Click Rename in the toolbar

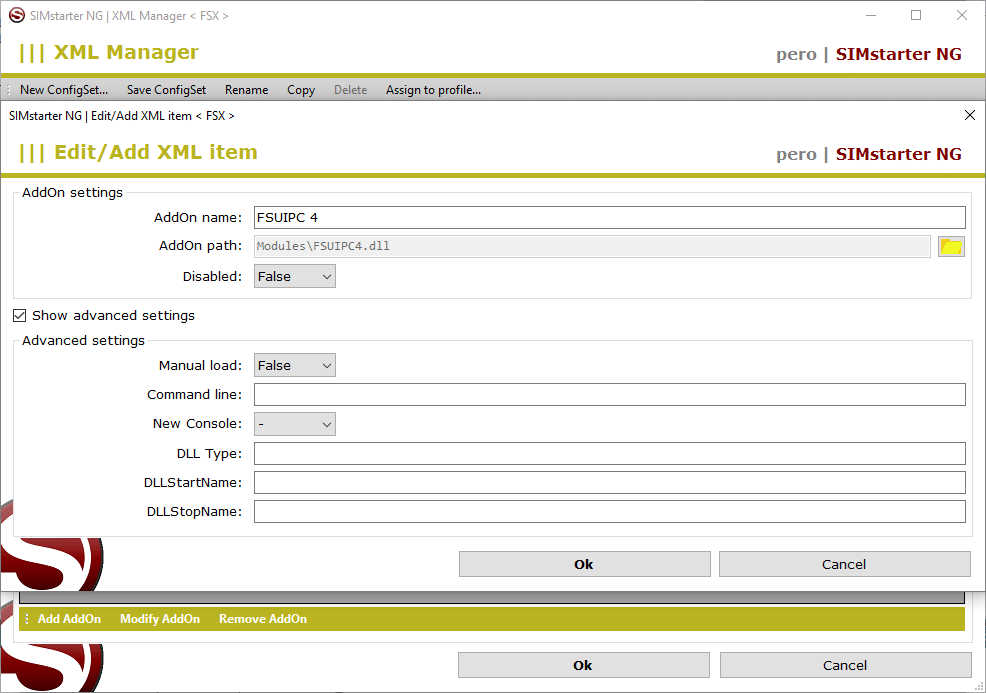246,90
